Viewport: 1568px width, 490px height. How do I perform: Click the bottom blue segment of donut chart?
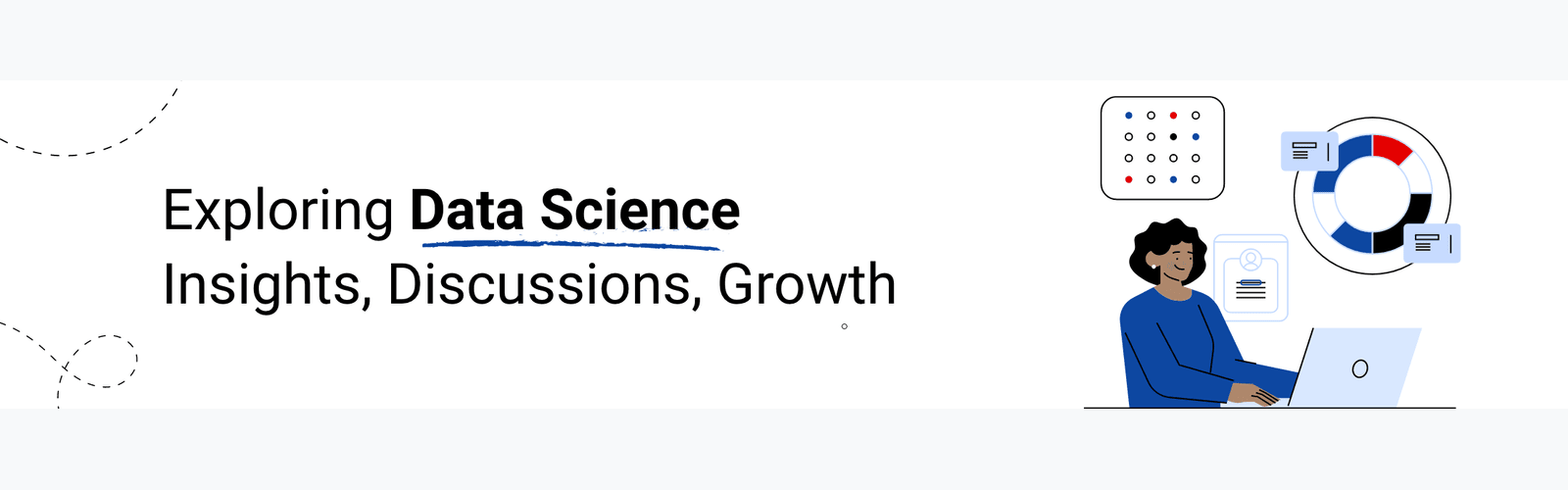(x=1350, y=238)
